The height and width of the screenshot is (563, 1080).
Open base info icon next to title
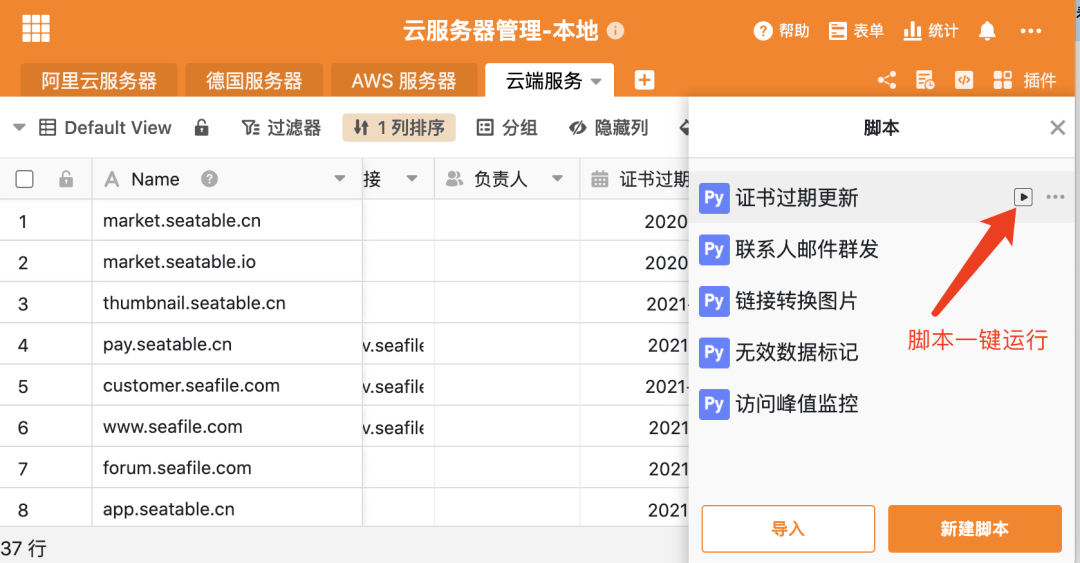click(616, 31)
